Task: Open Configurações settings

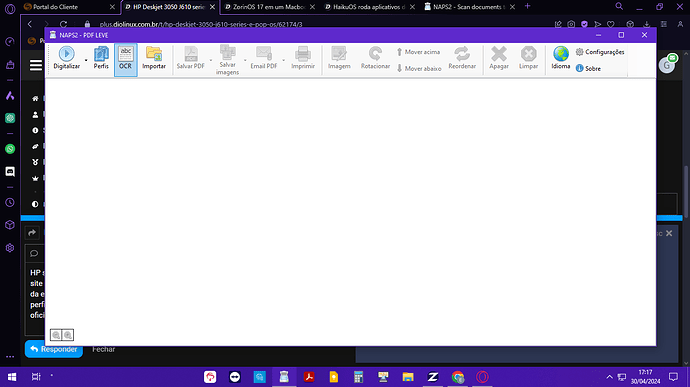Action: pos(600,52)
